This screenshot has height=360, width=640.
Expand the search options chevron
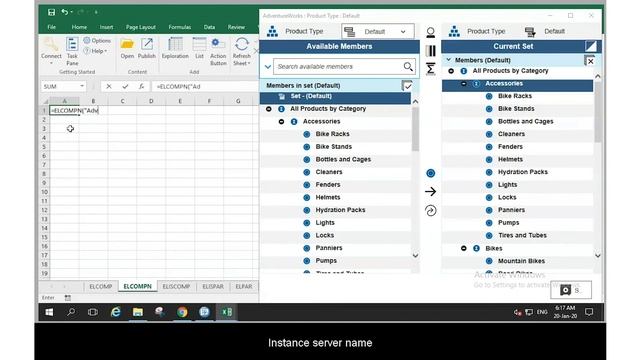point(267,67)
